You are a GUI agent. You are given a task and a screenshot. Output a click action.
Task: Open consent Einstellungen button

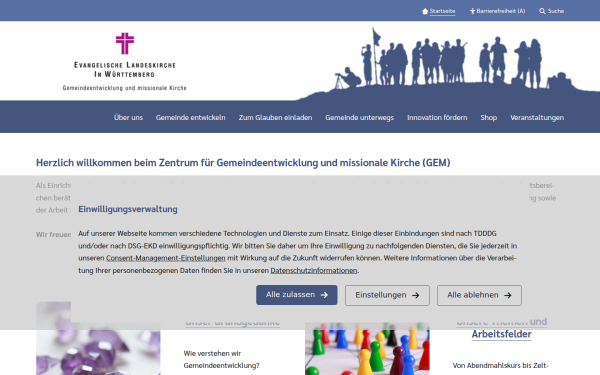pyautogui.click(x=387, y=295)
